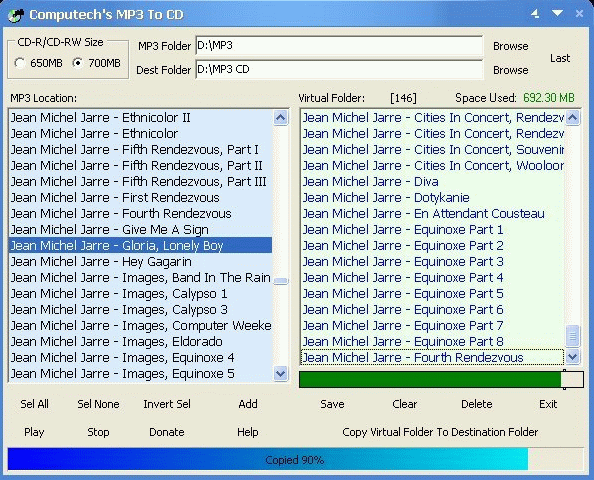The image size is (594, 480).
Task: Select Hey Gagarin track
Action: pyautogui.click(x=140, y=262)
